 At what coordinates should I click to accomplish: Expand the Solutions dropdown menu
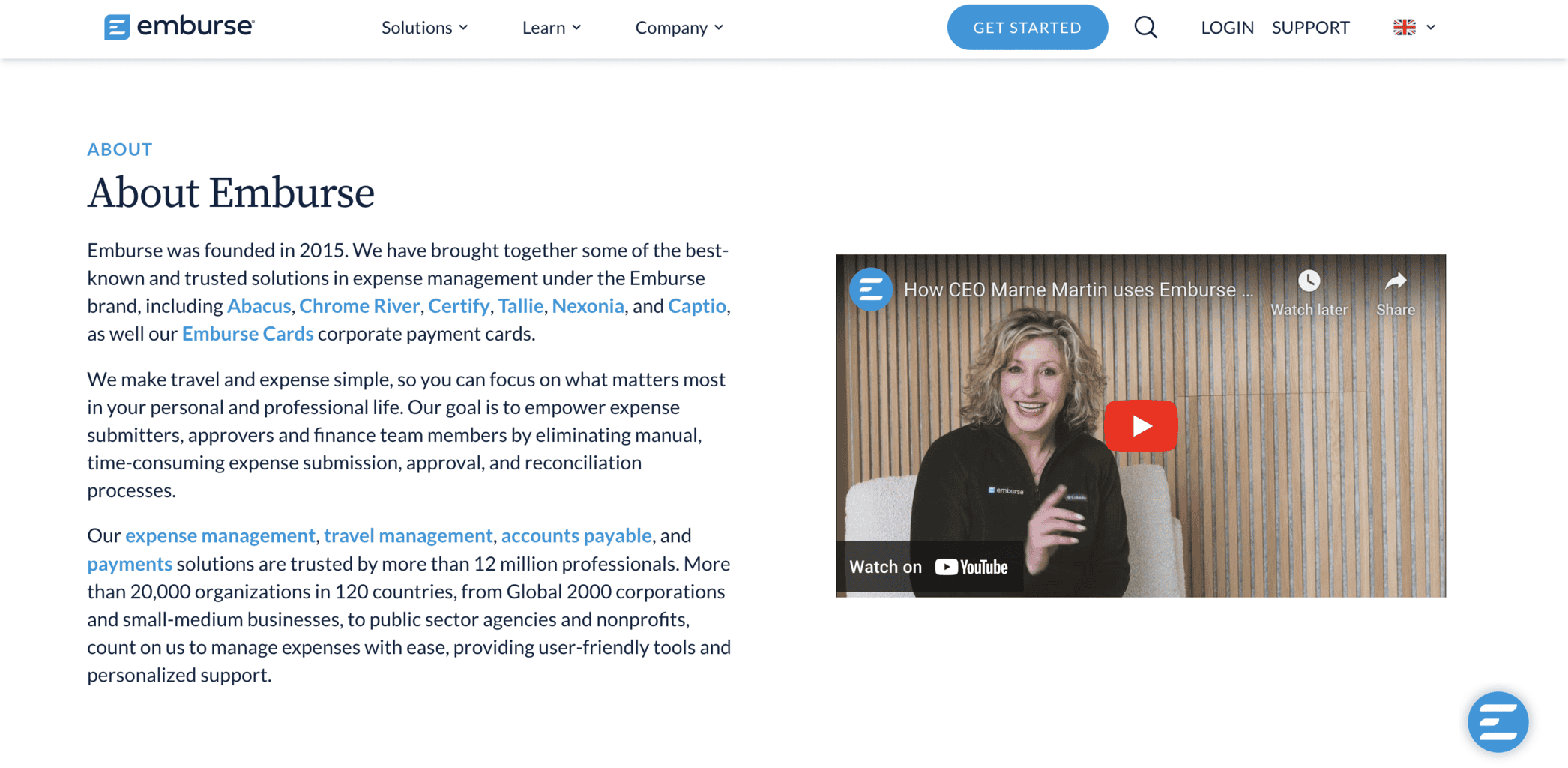(x=424, y=27)
